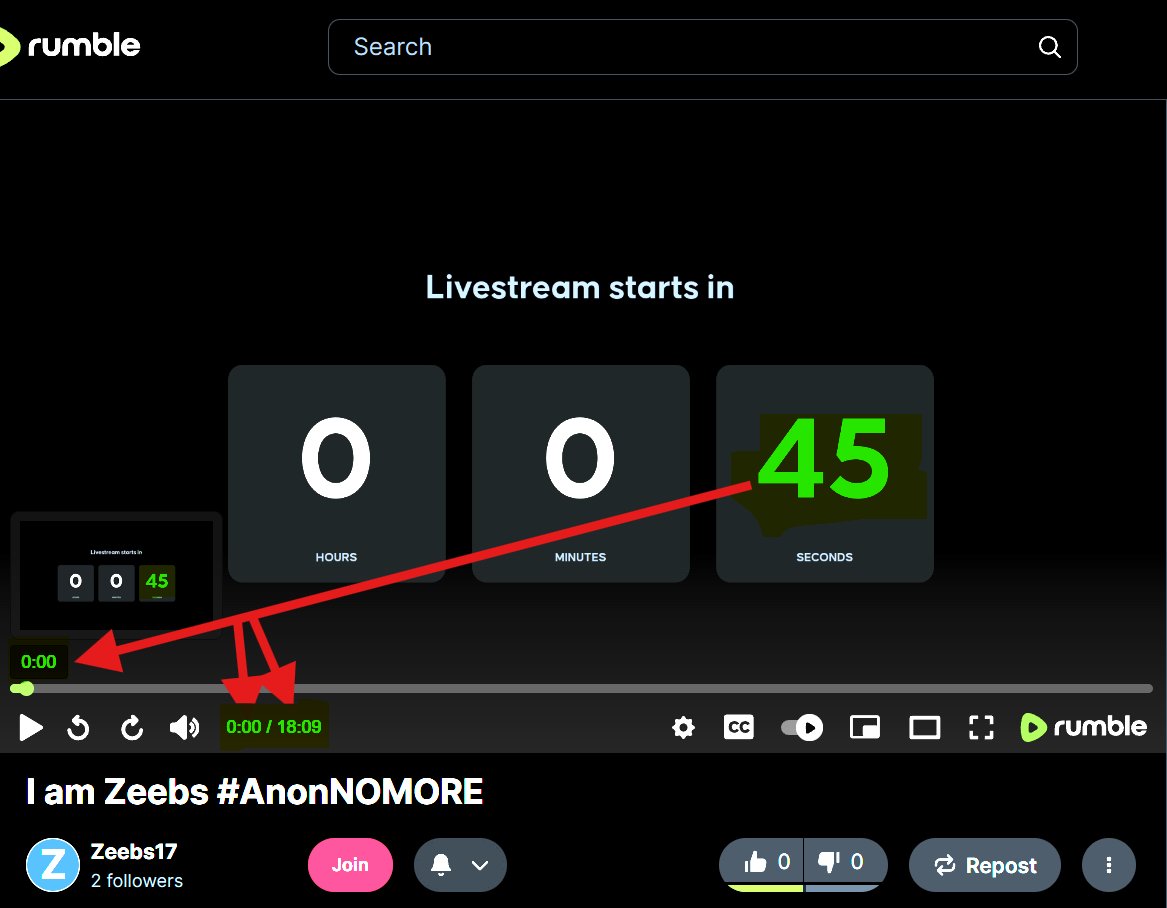Play the video
The width and height of the screenshot is (1167, 908).
tap(31, 727)
